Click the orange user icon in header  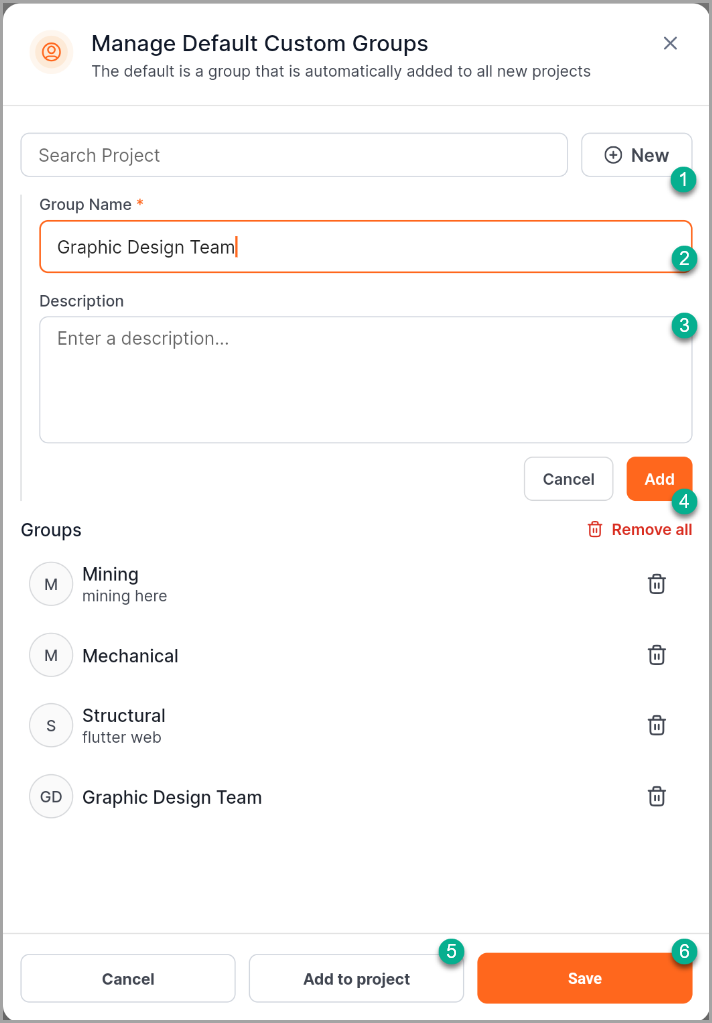(x=51, y=52)
